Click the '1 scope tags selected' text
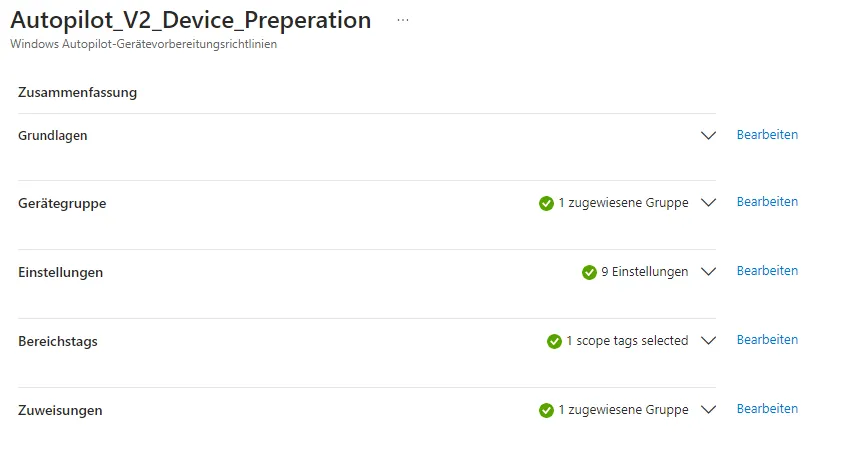The width and height of the screenshot is (843, 466). point(627,341)
